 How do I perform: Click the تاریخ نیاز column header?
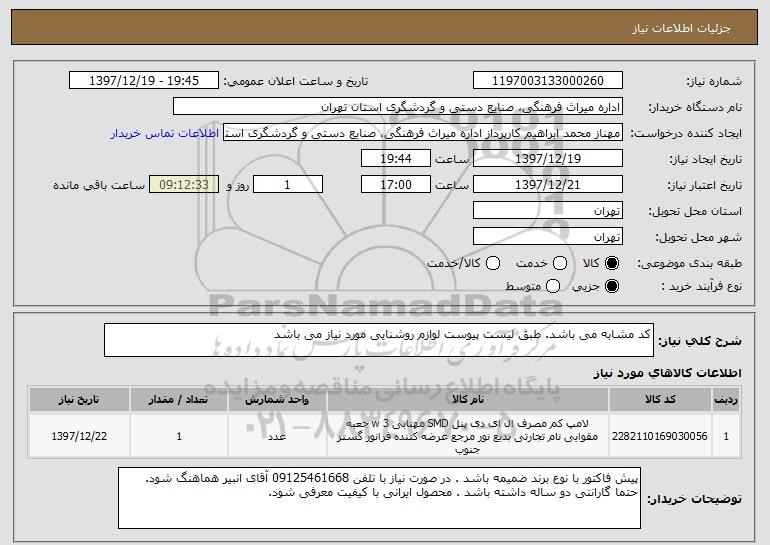(79, 400)
